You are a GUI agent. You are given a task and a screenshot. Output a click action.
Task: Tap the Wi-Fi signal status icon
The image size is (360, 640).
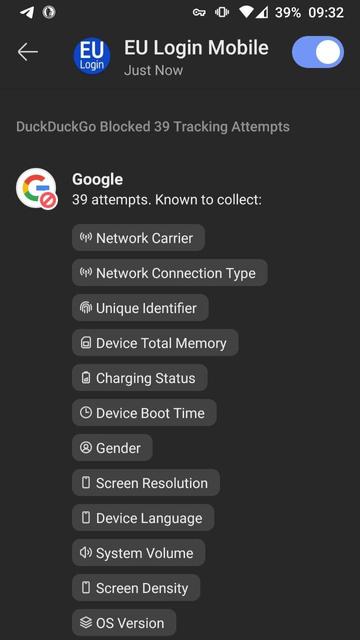click(x=247, y=12)
